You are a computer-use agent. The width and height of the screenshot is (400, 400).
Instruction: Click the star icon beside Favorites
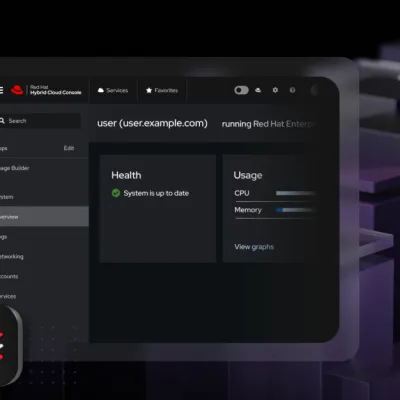pyautogui.click(x=149, y=90)
